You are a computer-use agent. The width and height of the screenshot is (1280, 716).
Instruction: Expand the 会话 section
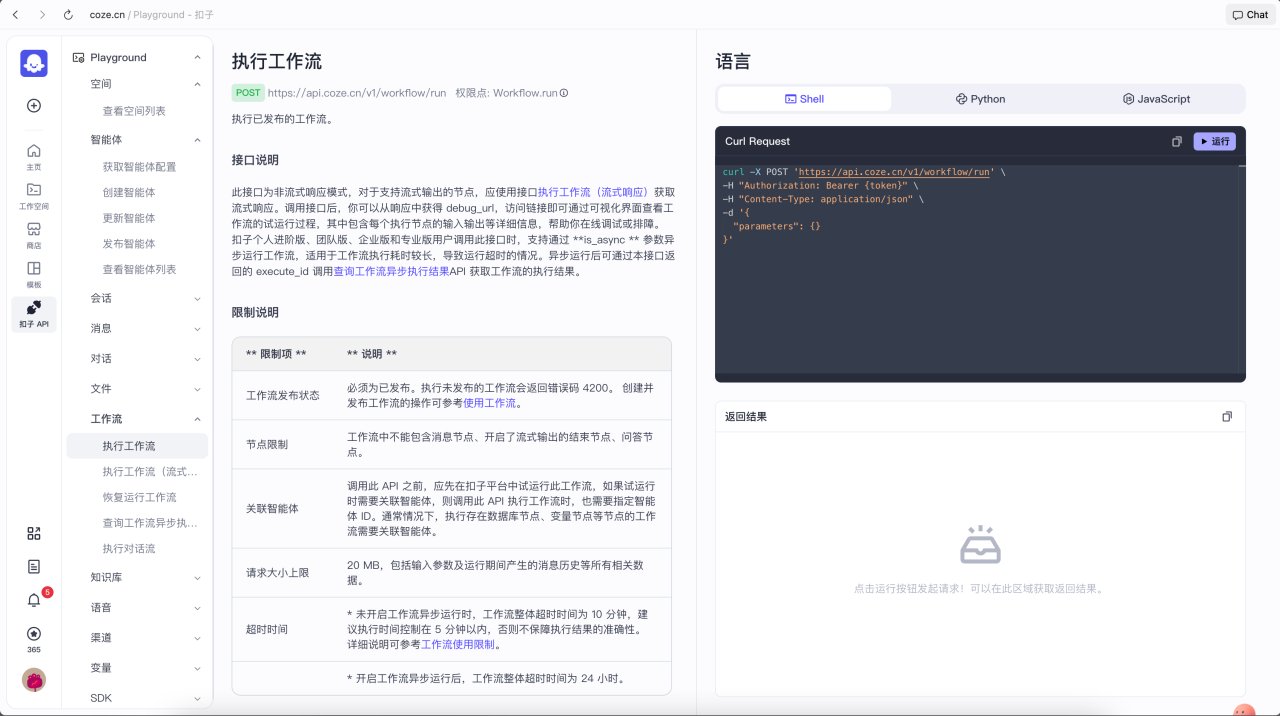(197, 298)
